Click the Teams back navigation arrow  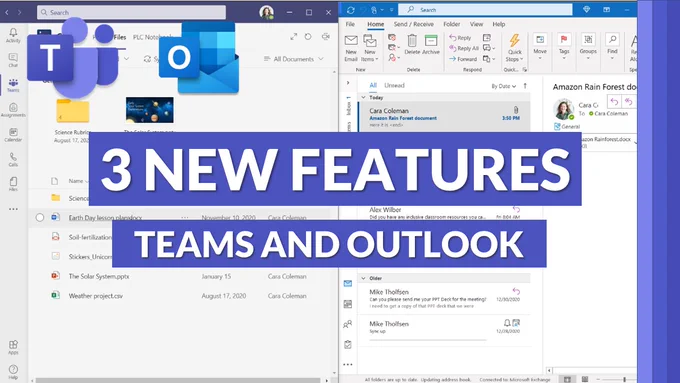(7, 13)
